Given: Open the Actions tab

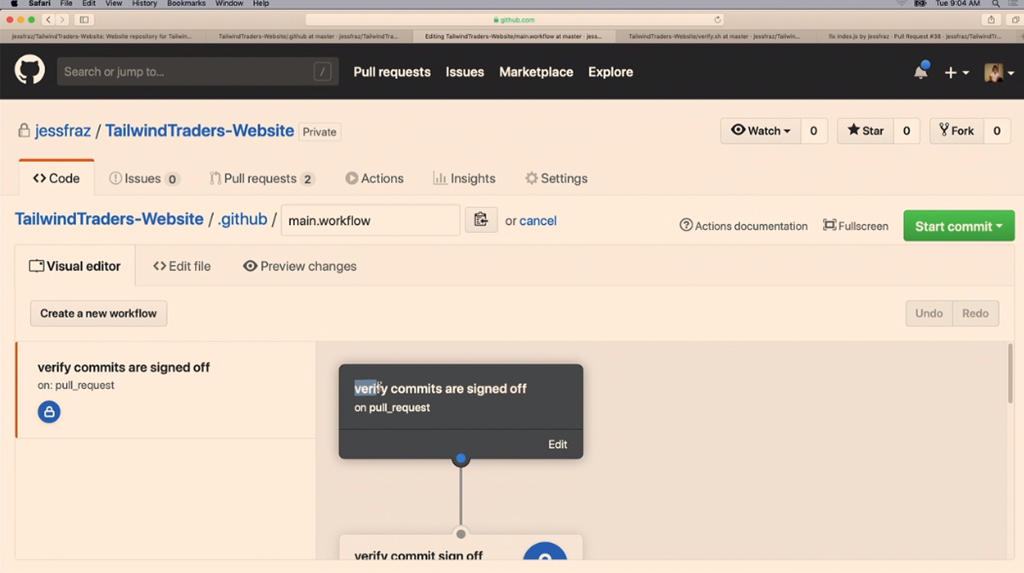Looking at the screenshot, I should coord(374,178).
